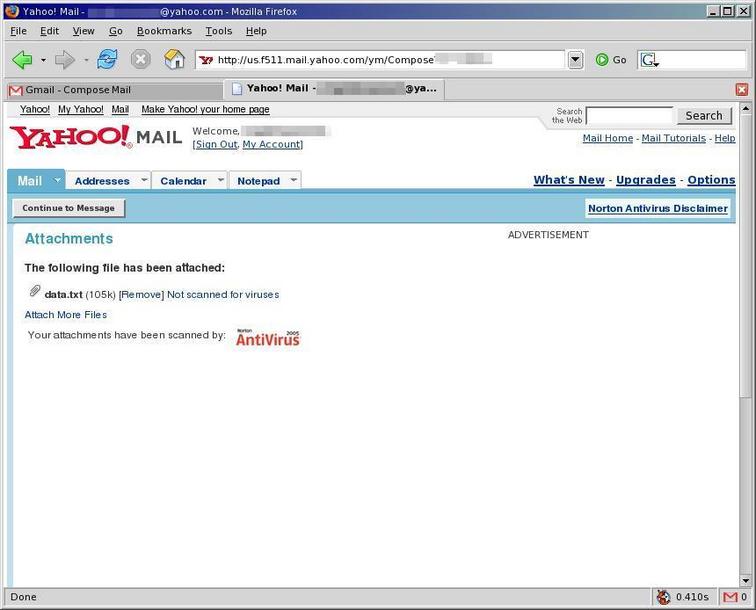Click the Sign Out link
Image resolution: width=756 pixels, height=610 pixels.
point(216,144)
